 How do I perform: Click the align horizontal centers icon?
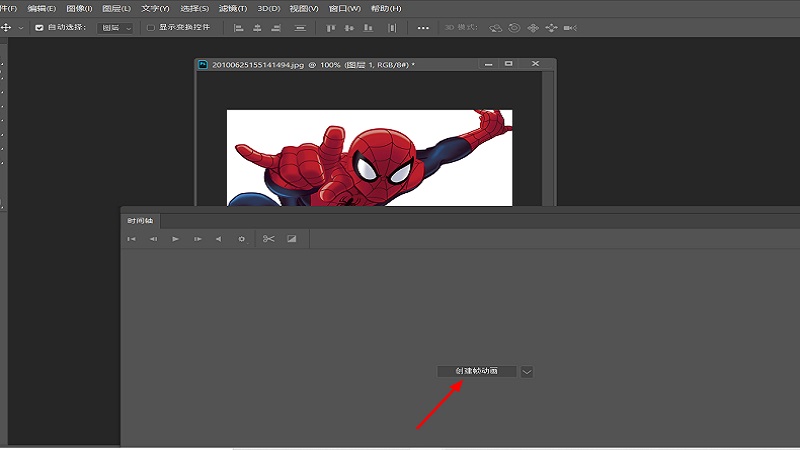click(x=257, y=28)
